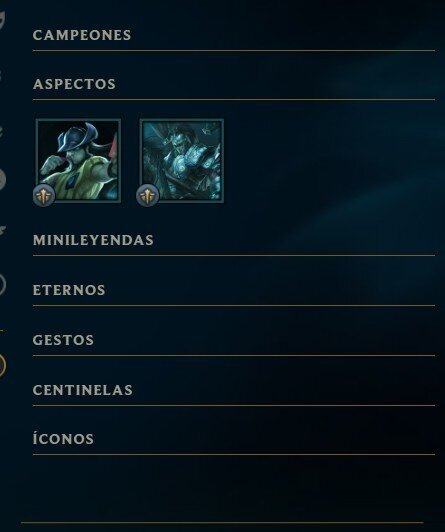445x532 pixels.
Task: Collapse the ASPECTOS section
Action: point(74,84)
